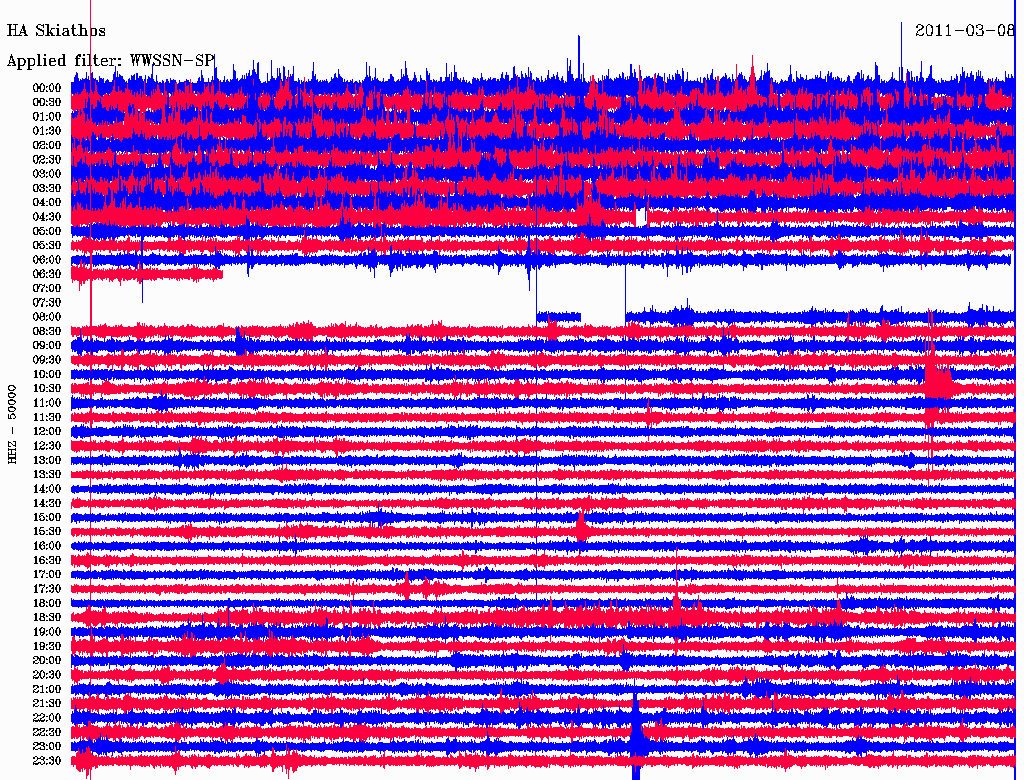Click the HHZ - 50000 axis label
The image size is (1024, 780).
tap(13, 423)
